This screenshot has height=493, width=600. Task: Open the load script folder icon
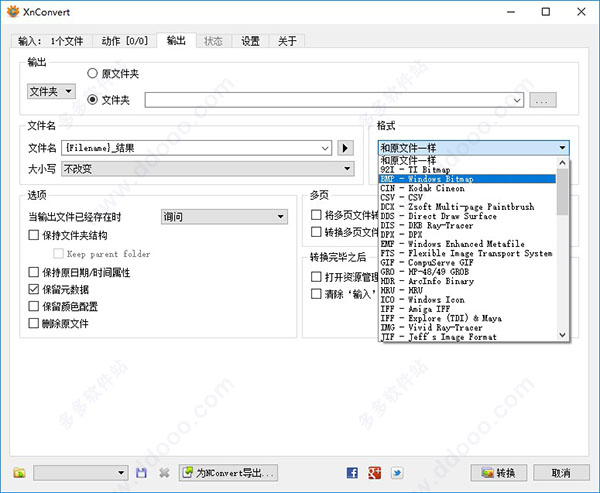[x=19, y=473]
